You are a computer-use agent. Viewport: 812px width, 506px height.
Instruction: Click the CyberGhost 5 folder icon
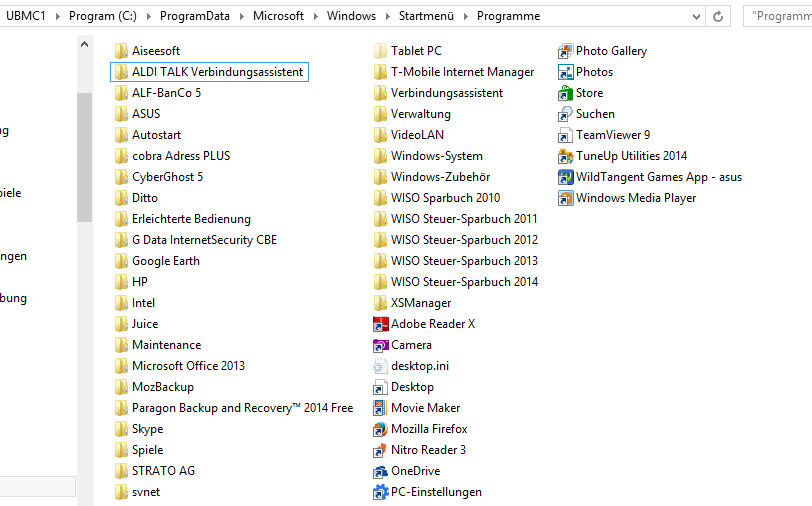point(121,177)
